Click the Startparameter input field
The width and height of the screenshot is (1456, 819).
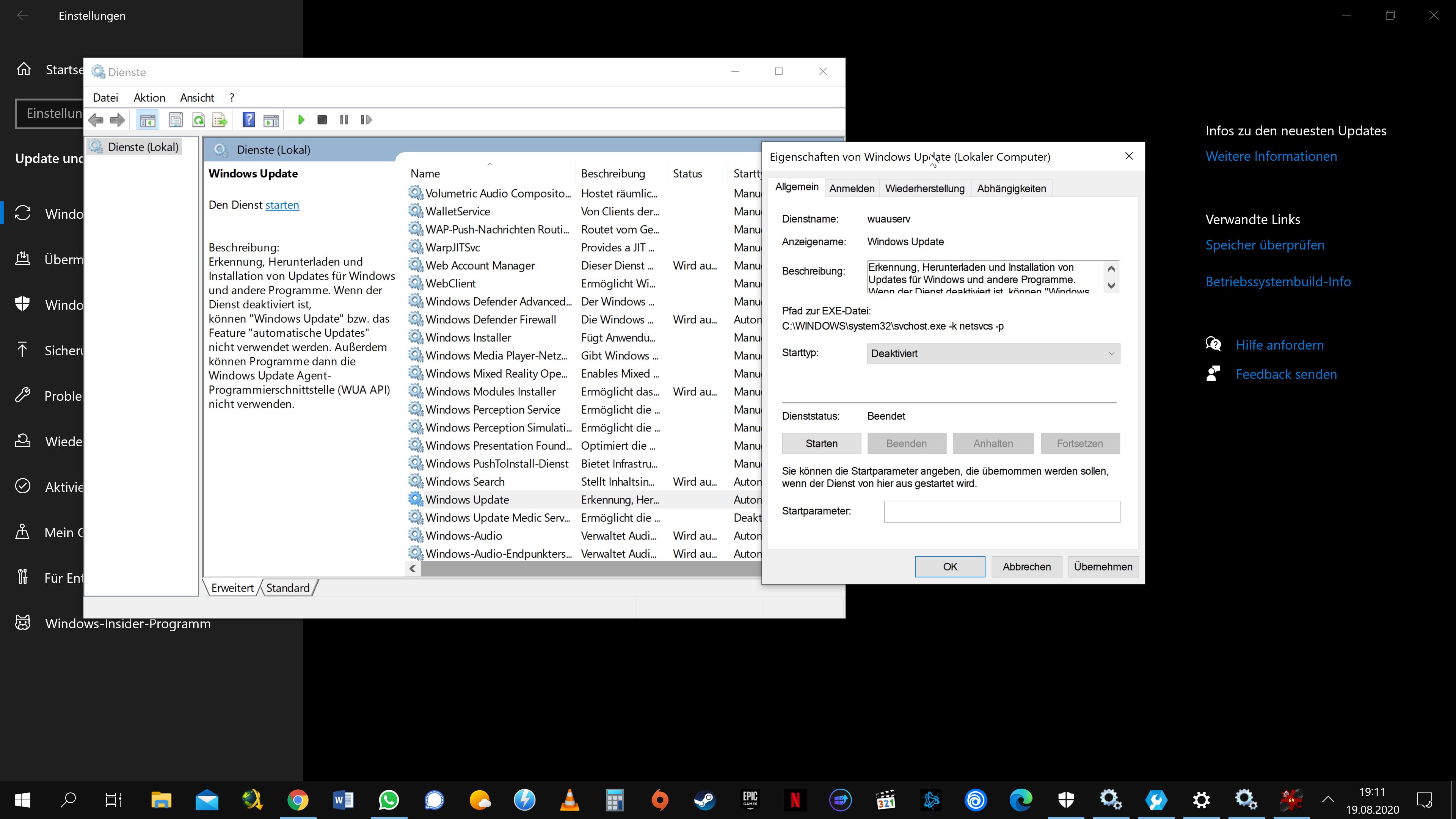point(1001,511)
